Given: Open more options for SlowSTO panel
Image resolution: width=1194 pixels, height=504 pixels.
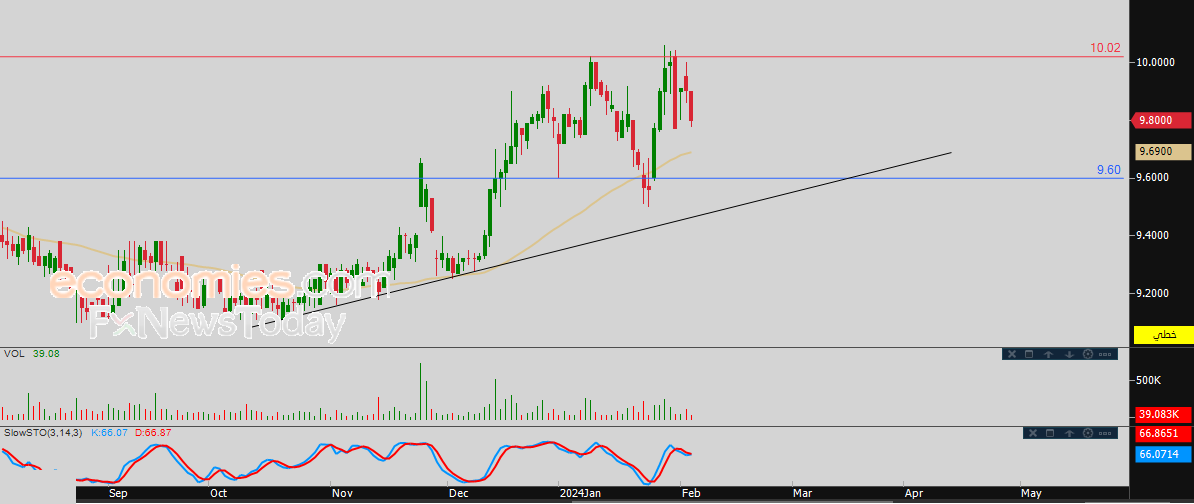Looking at the screenshot, I should (x=1106, y=433).
